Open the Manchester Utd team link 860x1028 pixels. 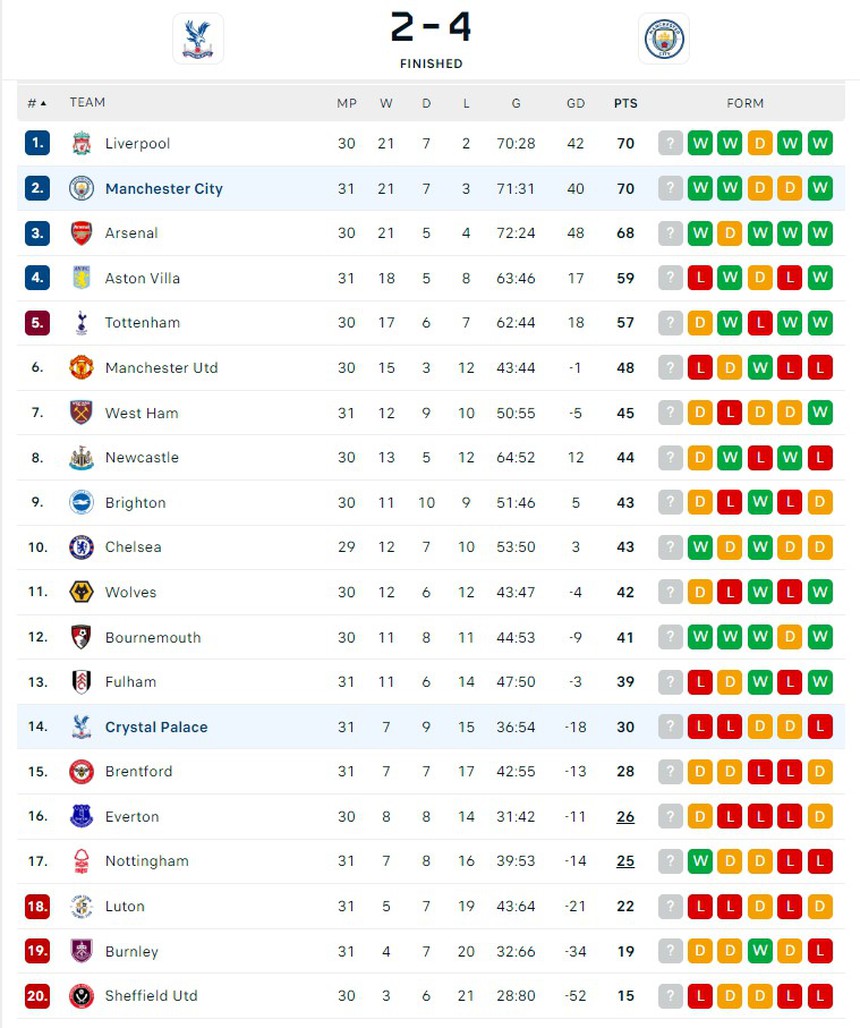(161, 368)
